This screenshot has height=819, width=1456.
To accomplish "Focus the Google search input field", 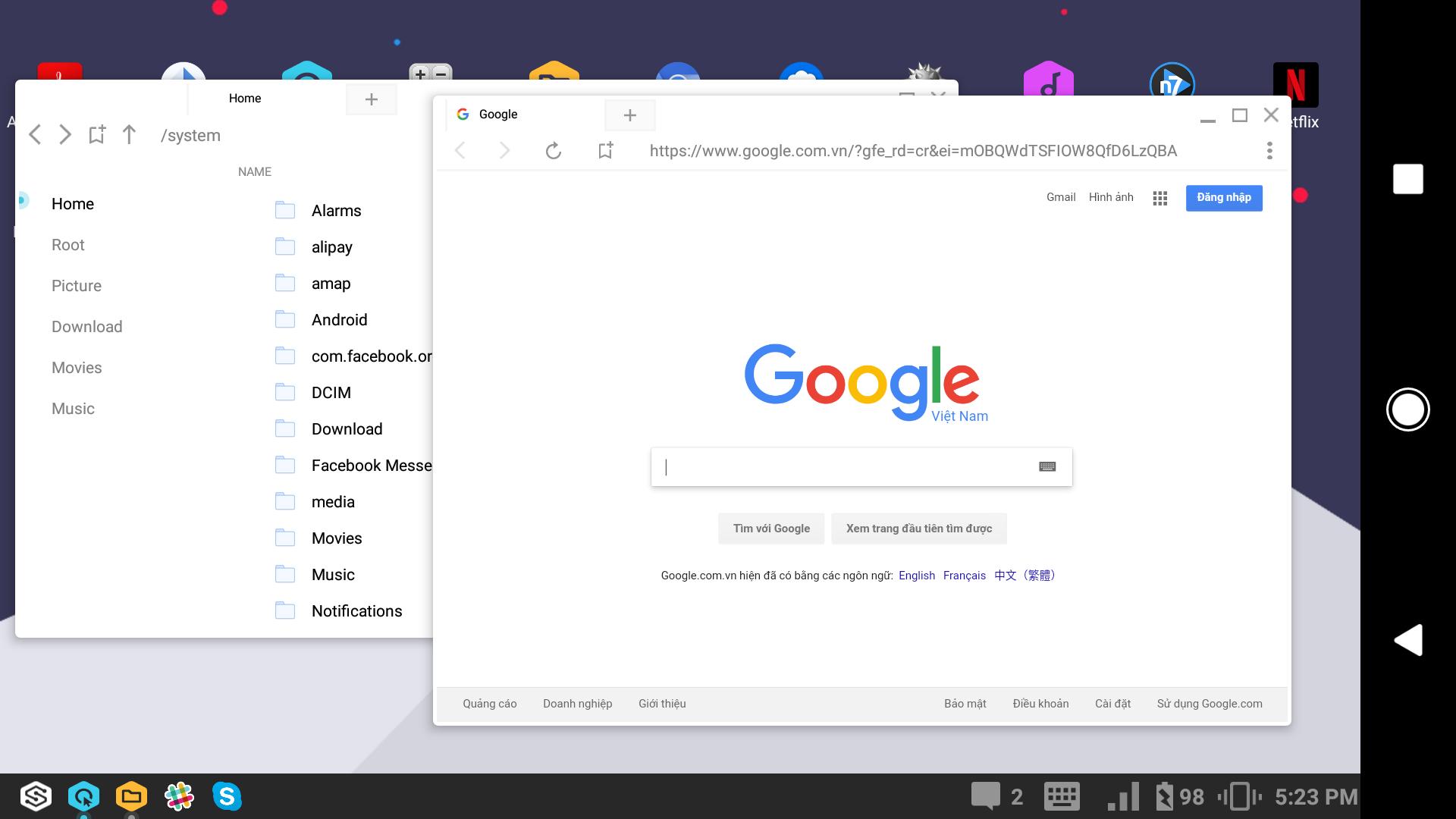I will pyautogui.click(x=861, y=467).
